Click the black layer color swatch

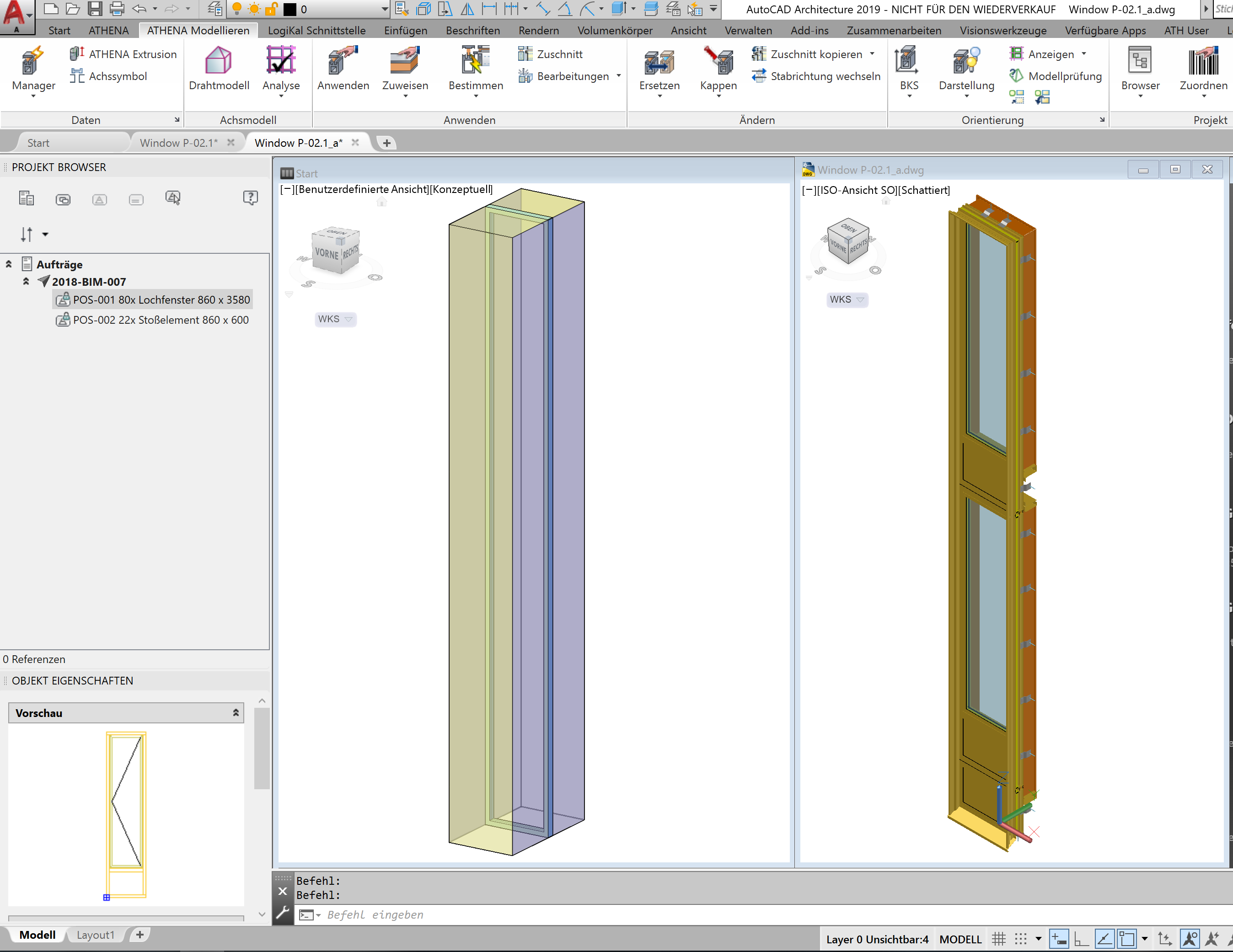click(289, 9)
